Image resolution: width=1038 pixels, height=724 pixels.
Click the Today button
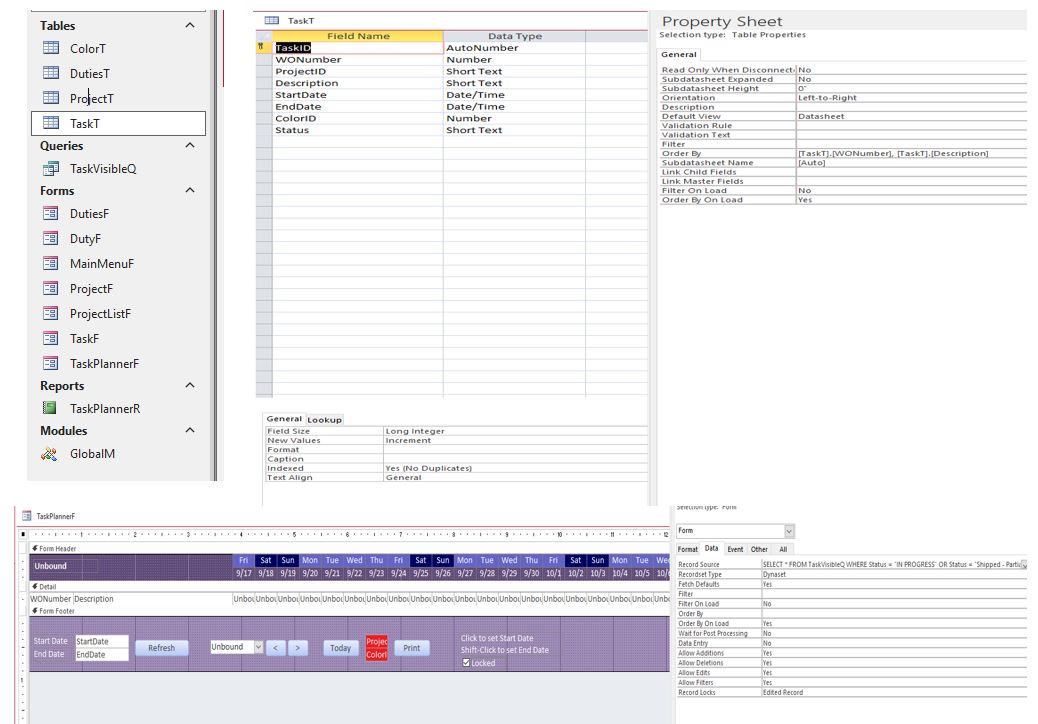point(340,648)
